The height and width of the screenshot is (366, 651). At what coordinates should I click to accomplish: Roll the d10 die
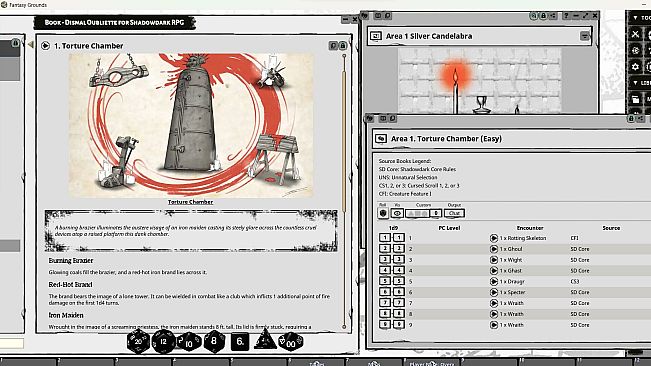(189, 342)
